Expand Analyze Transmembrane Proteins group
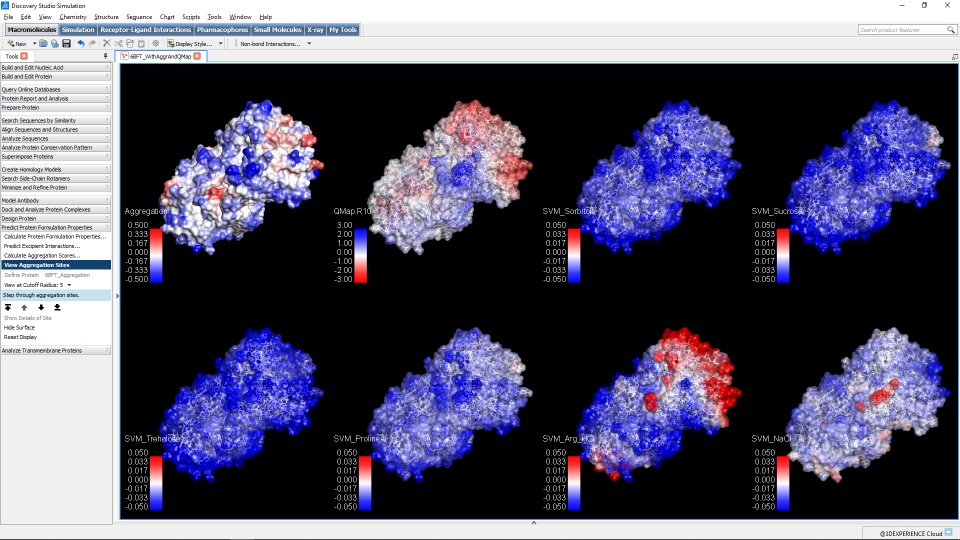Image resolution: width=960 pixels, height=540 pixels. [55, 351]
